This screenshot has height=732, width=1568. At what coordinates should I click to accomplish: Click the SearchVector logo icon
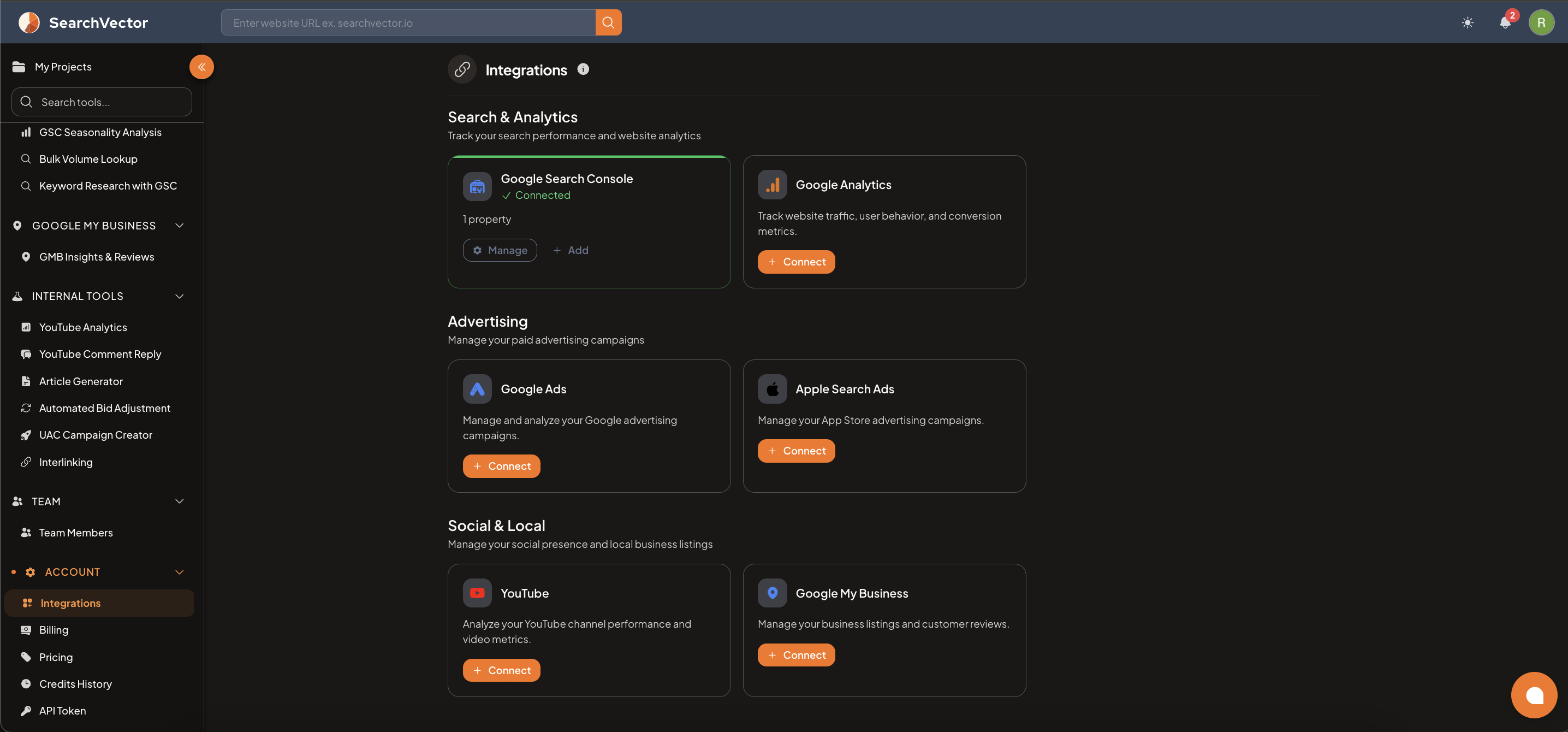[x=28, y=22]
